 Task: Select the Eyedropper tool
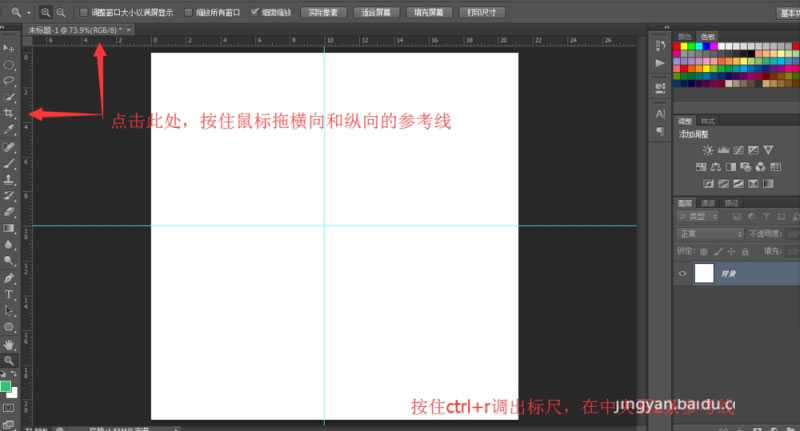coord(9,130)
